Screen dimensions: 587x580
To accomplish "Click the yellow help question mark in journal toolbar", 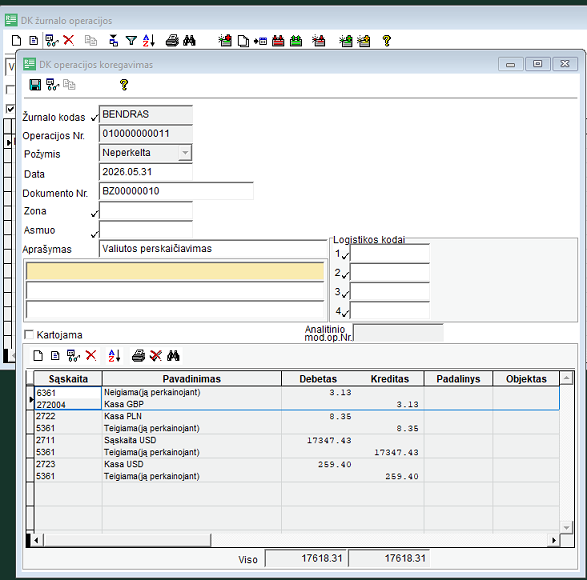I will 387,40.
